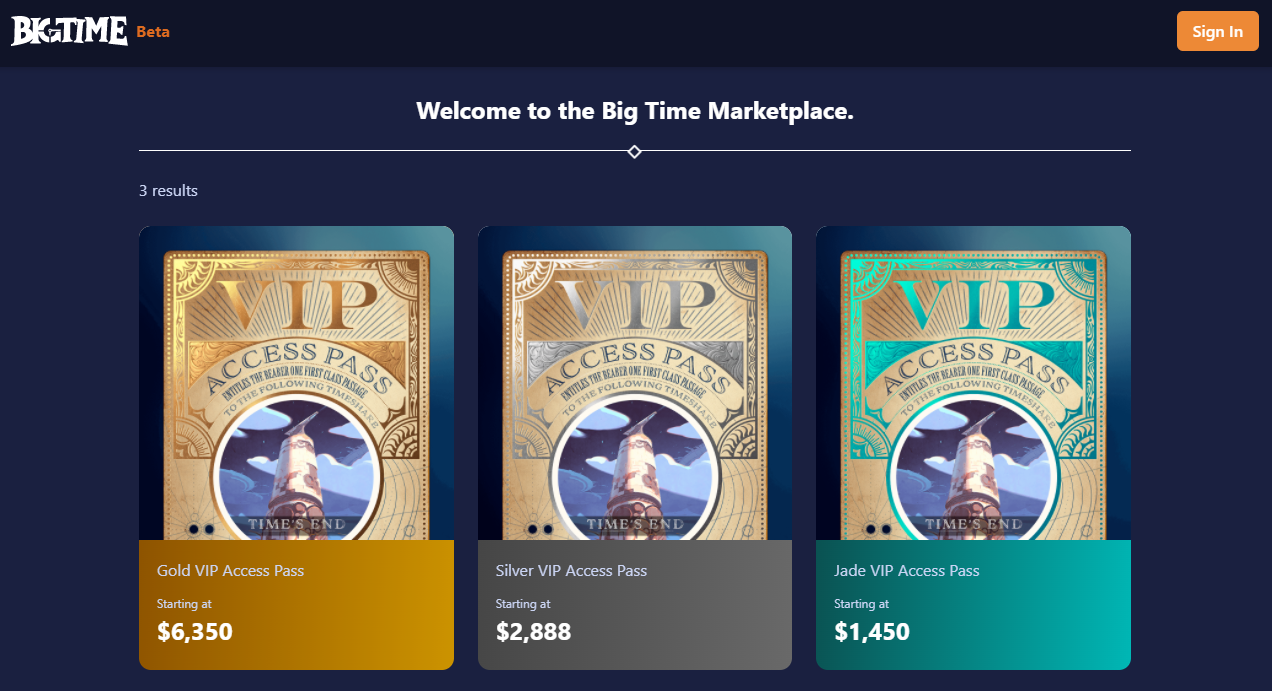Viewport: 1272px width, 691px height.
Task: Click the Time's End tower emblem on jade pass
Action: 973,472
